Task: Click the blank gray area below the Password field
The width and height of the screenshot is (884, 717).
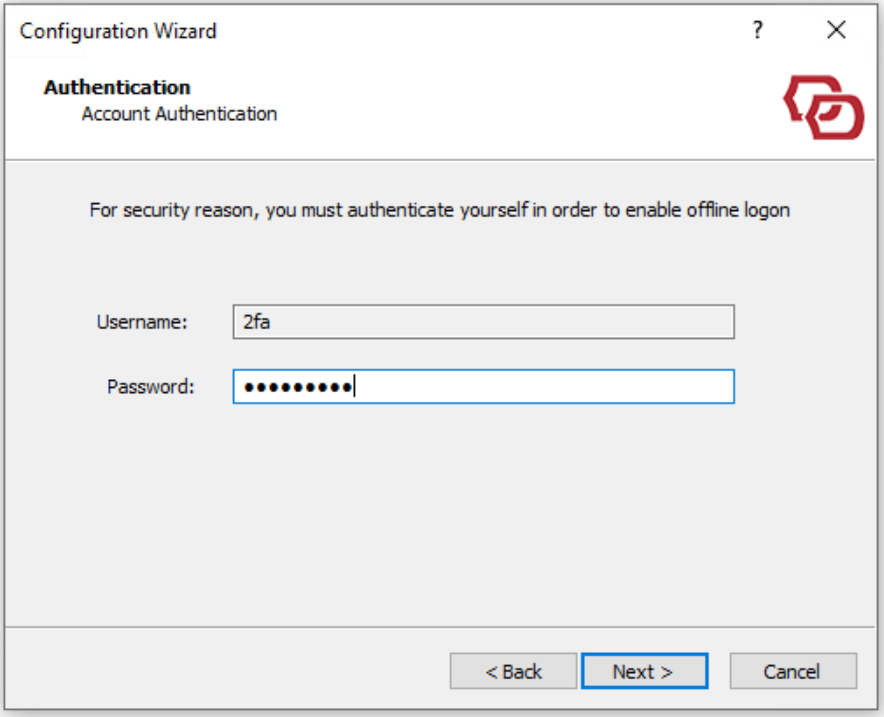Action: [x=440, y=510]
